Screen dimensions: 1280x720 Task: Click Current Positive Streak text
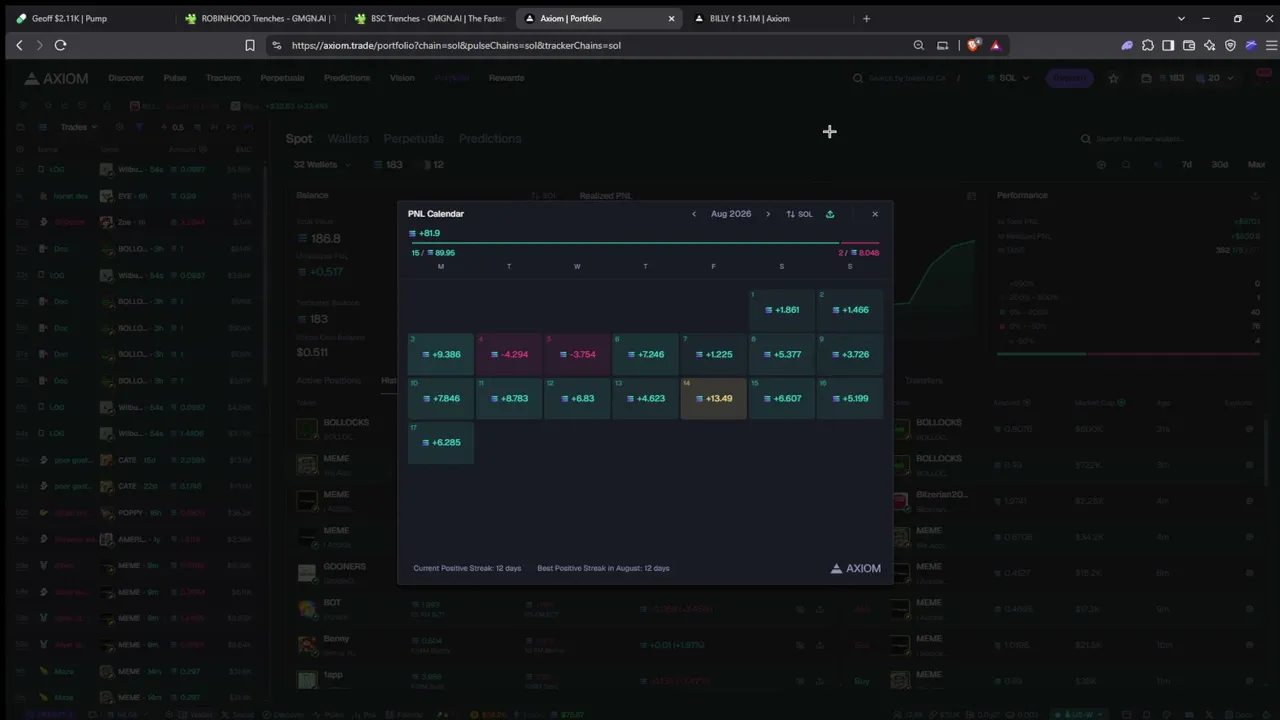pos(467,568)
